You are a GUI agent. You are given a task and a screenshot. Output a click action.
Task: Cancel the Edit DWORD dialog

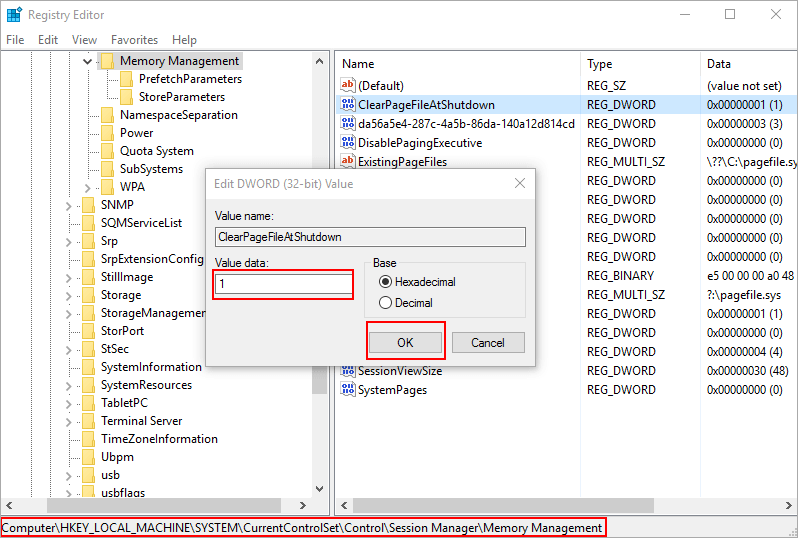[x=488, y=343]
